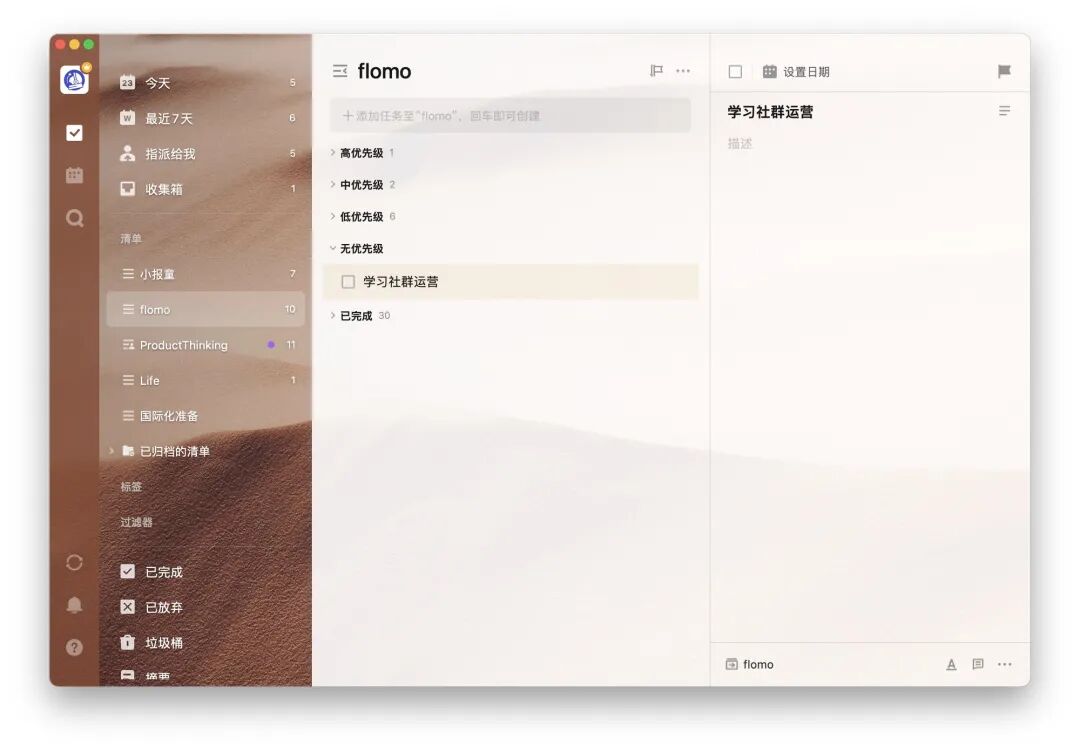Image resolution: width=1080 pixels, height=752 pixels.
Task: Collapse the 无优先级 group
Action: coord(333,248)
